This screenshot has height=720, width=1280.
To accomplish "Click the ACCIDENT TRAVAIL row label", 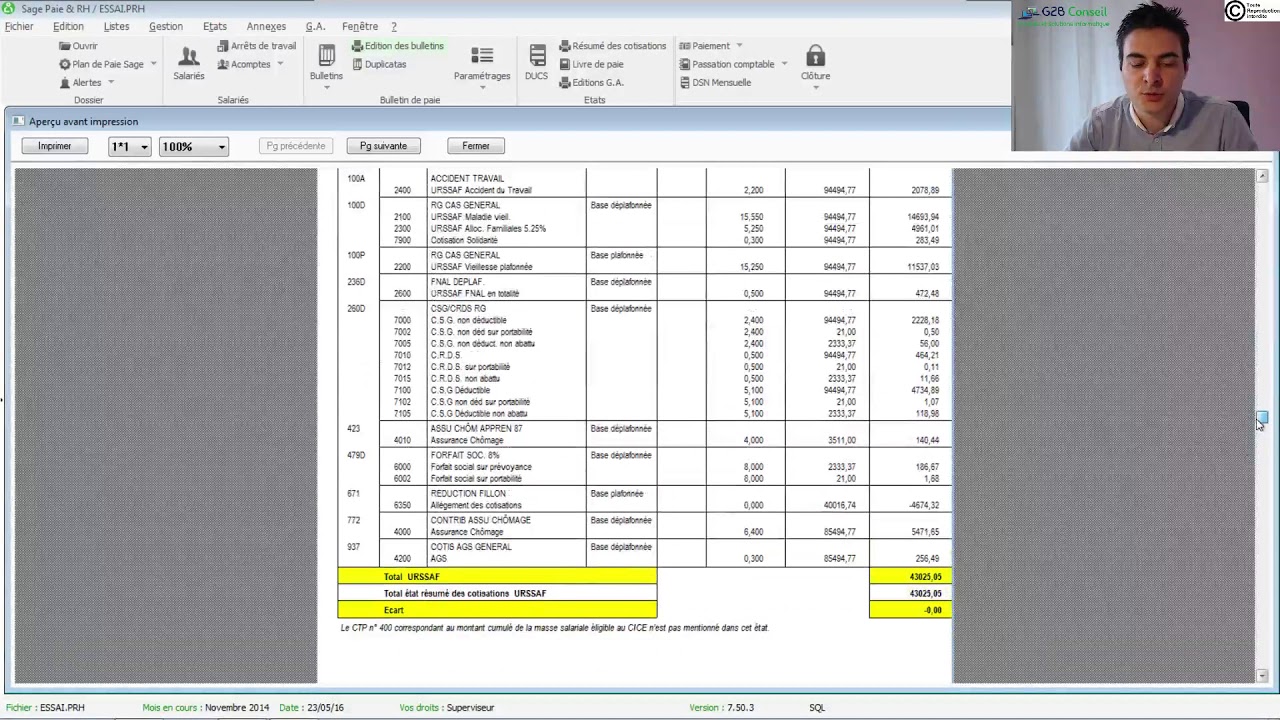I will point(467,179).
